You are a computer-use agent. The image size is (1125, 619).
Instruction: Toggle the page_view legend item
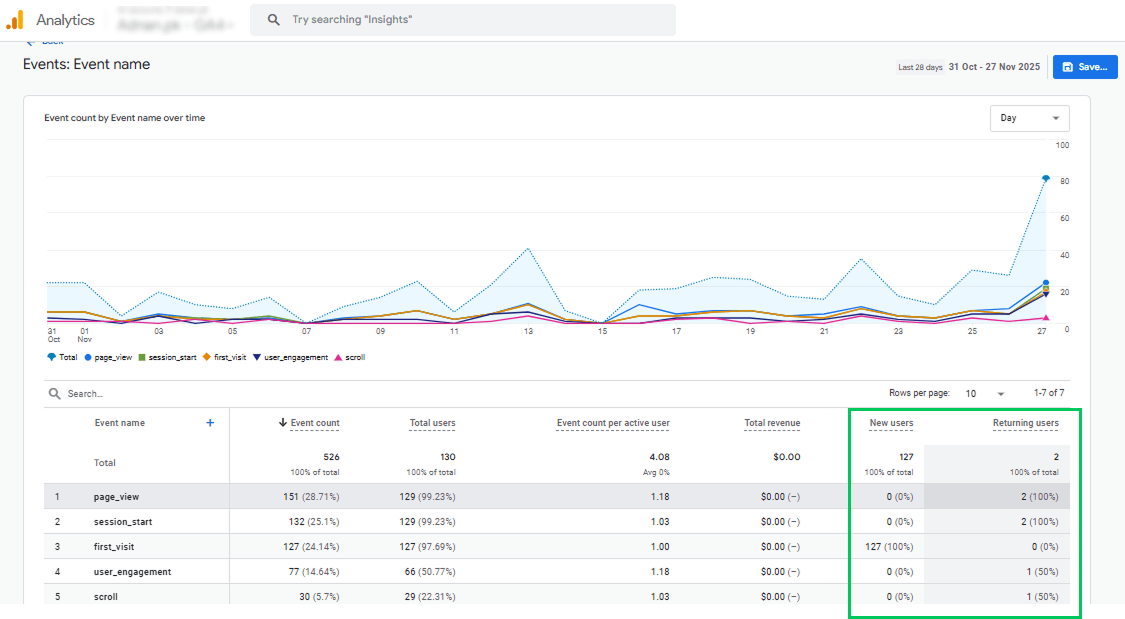[x=109, y=357]
